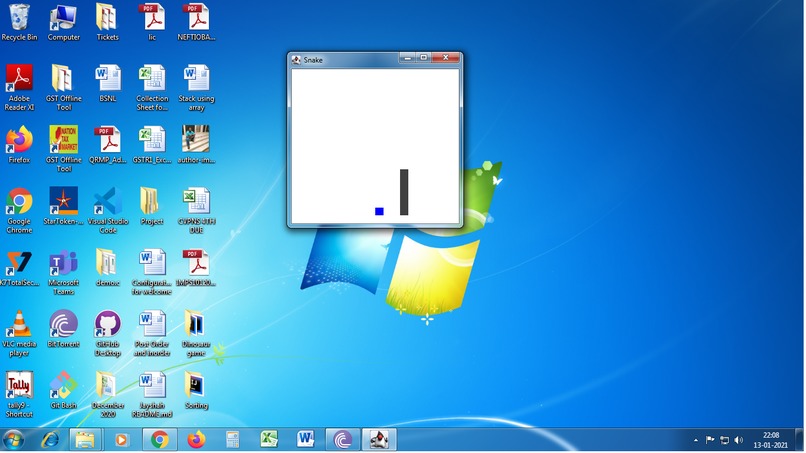The image size is (806, 453).
Task: Select the Sorting folder on desktop
Action: [x=196, y=390]
